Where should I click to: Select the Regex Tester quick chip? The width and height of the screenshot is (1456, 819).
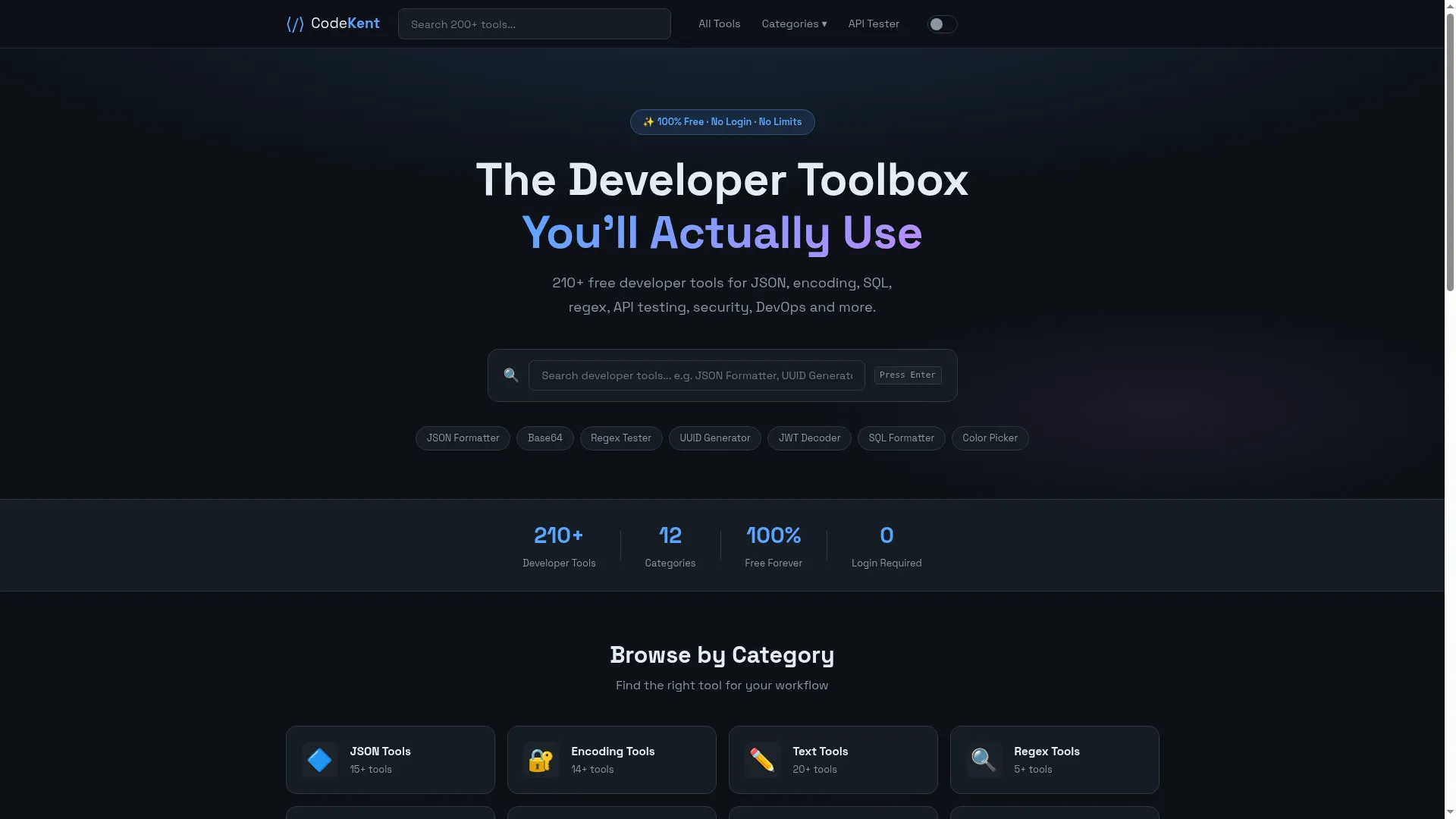point(620,438)
